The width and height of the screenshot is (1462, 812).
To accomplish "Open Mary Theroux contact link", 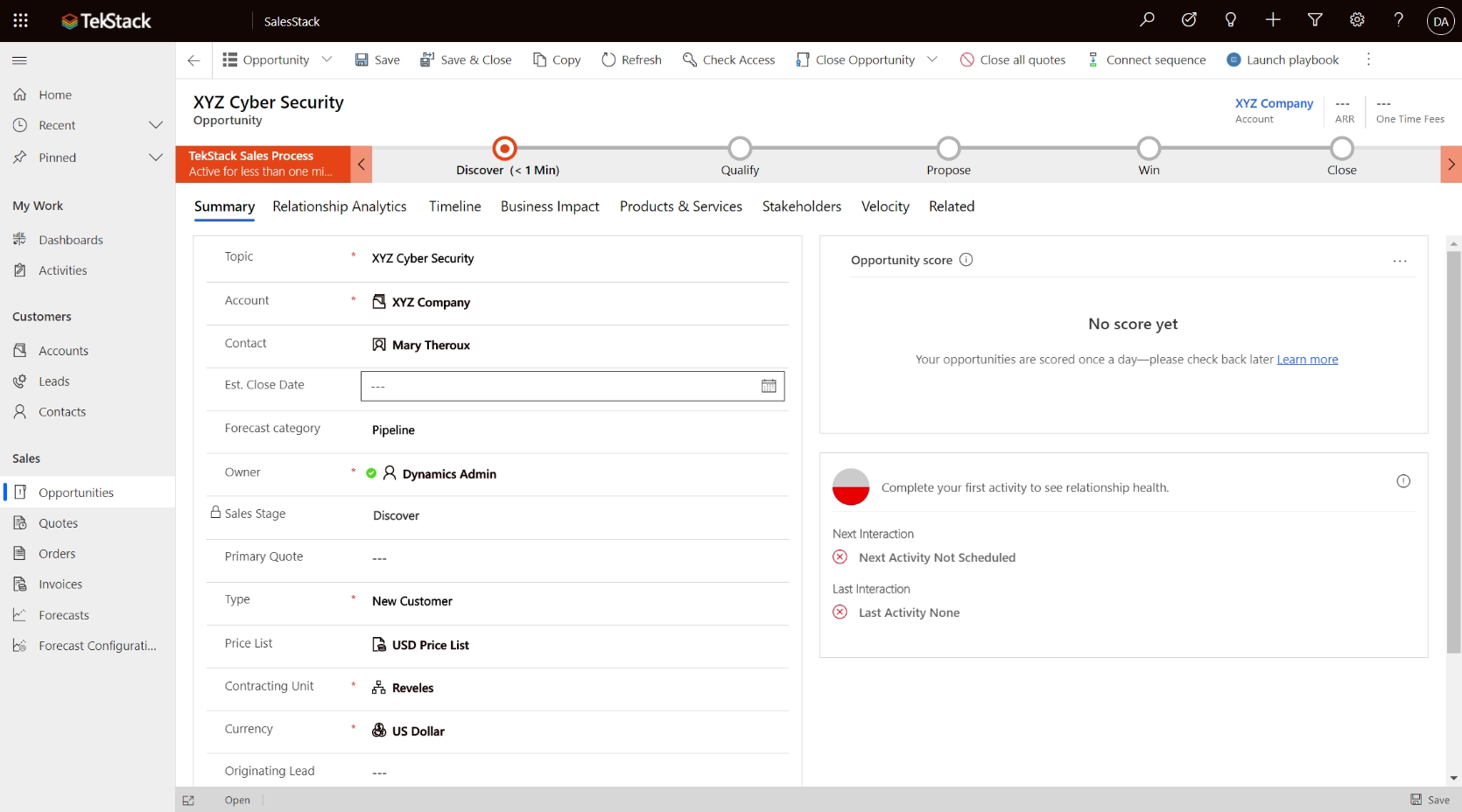I will [x=431, y=345].
